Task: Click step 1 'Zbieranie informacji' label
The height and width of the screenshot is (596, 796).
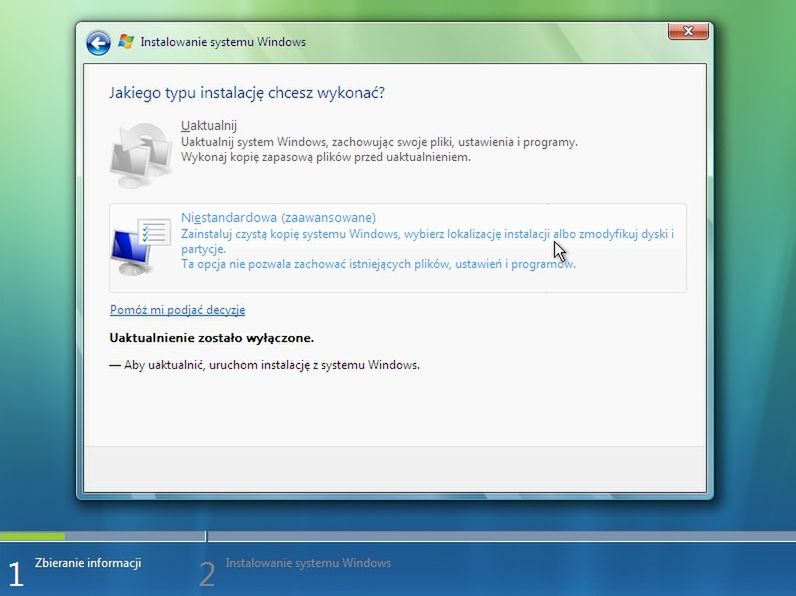Action: tap(88, 563)
